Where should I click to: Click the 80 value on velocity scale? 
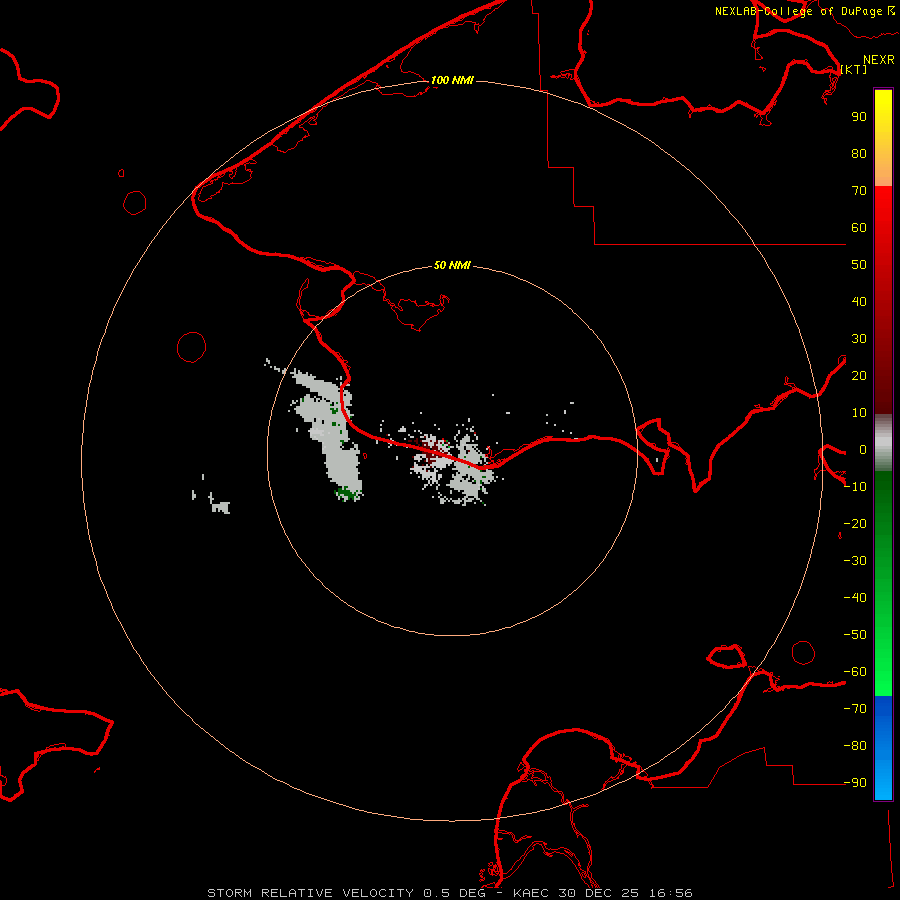(x=859, y=153)
